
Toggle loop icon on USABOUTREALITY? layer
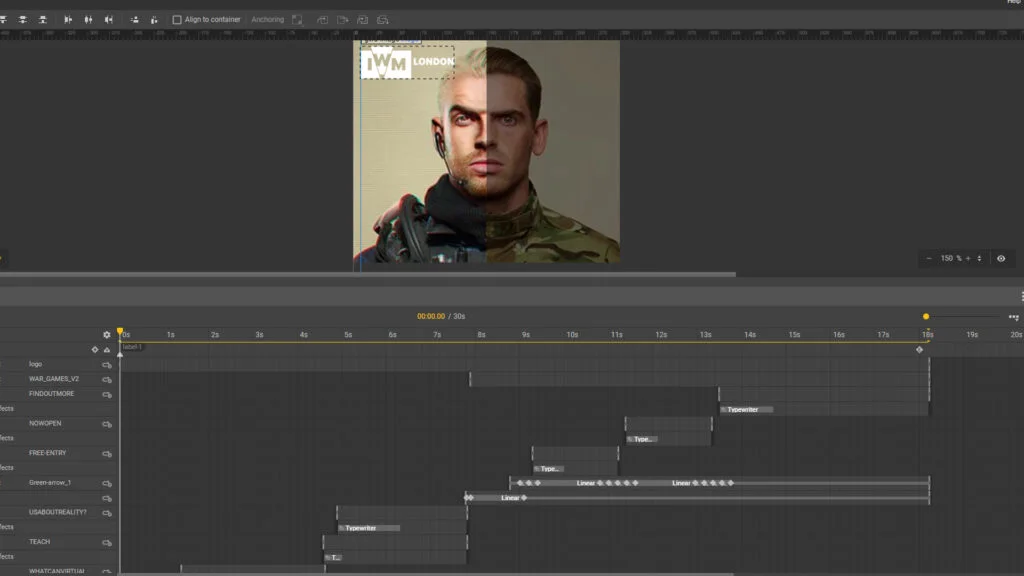107,513
